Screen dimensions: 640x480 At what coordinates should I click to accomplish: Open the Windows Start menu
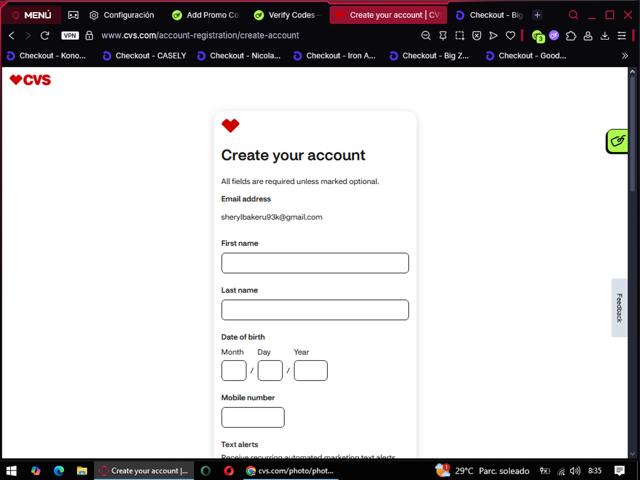click(x=11, y=471)
